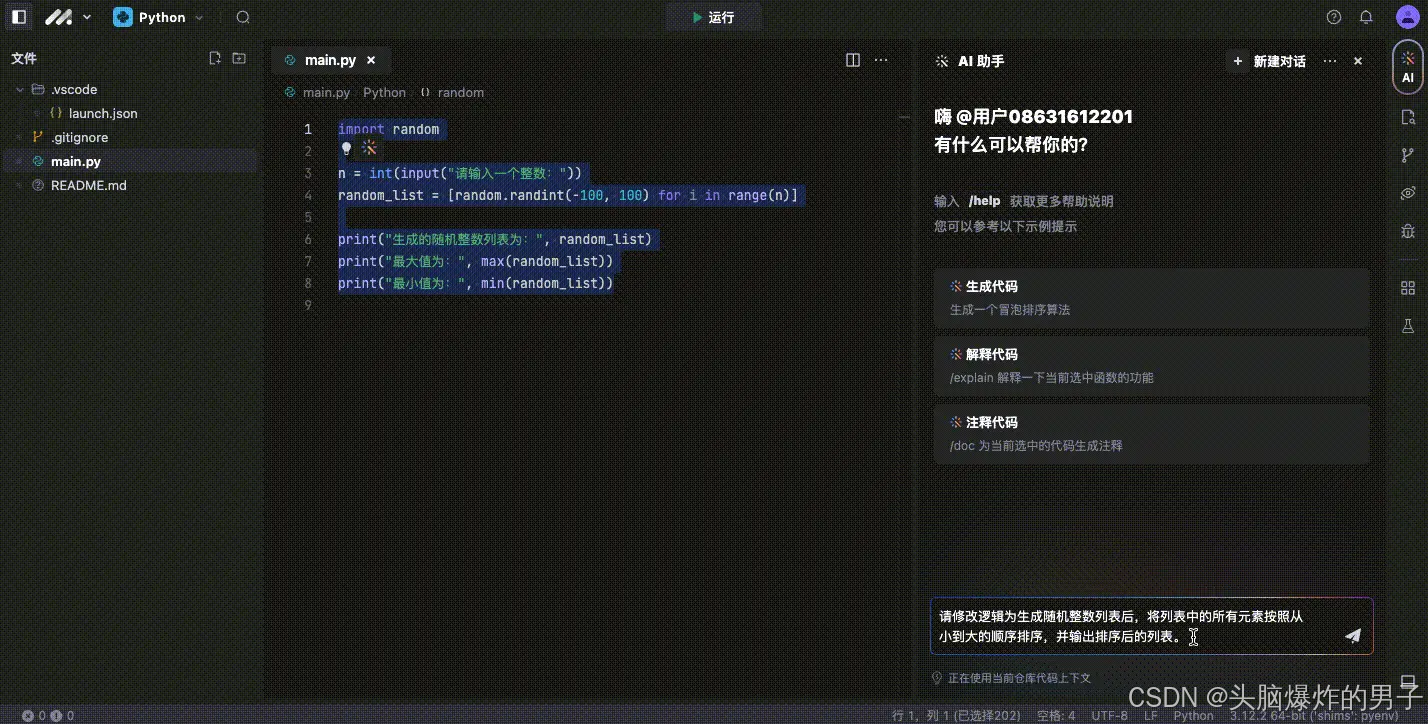This screenshot has width=1428, height=724.
Task: Open the Python environment dropdown in top bar
Action: pos(199,17)
